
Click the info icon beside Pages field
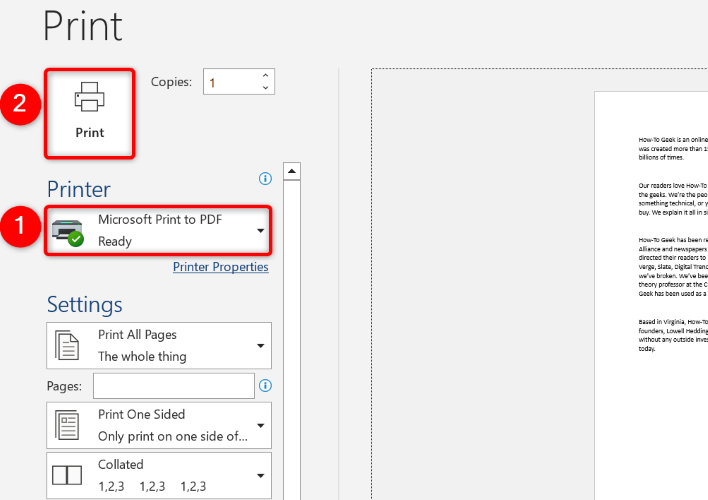coord(266,386)
